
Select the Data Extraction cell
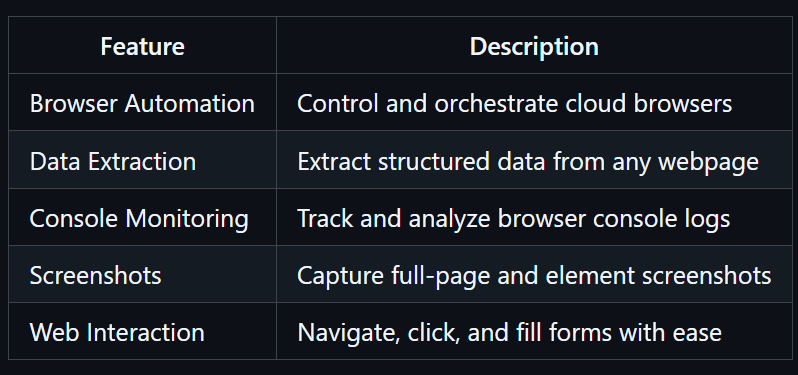142,160
